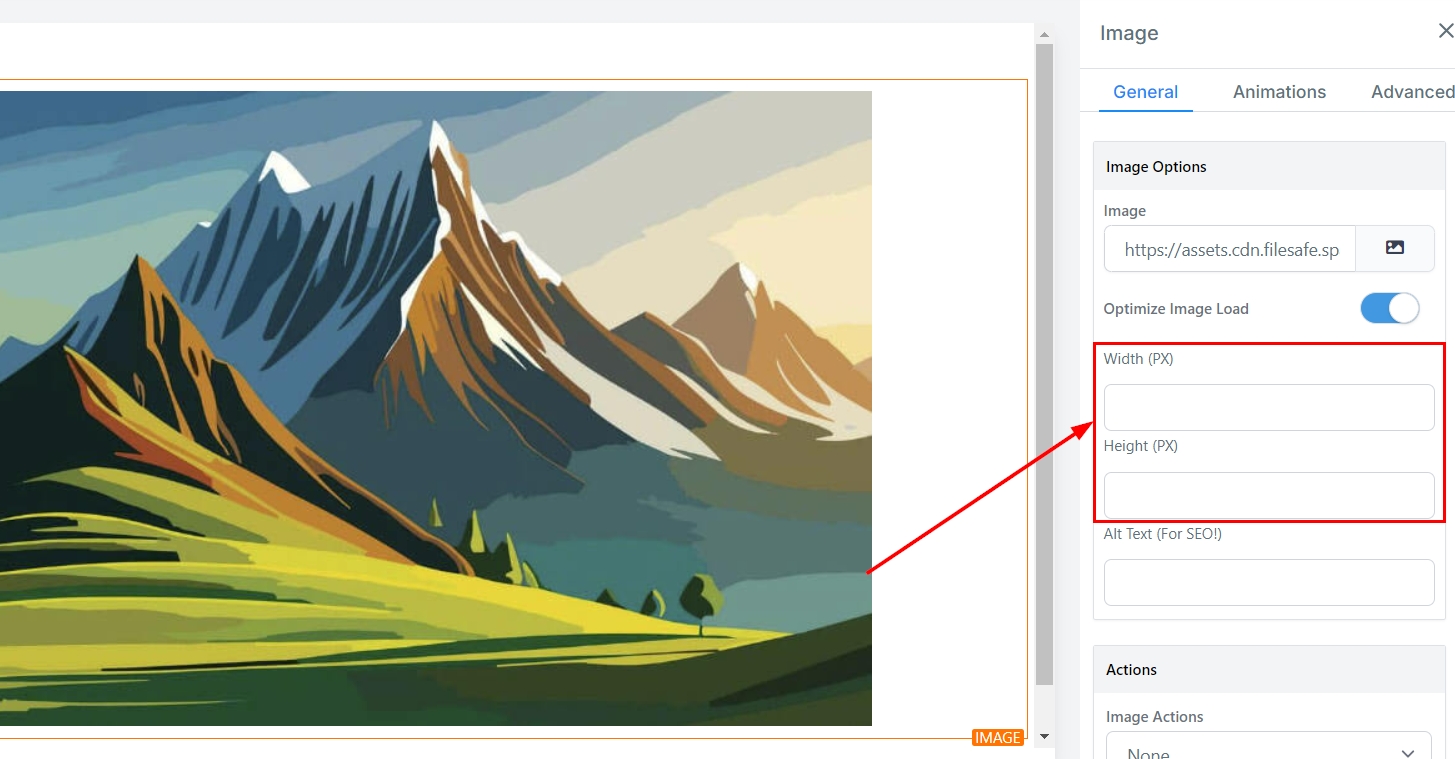Image resolution: width=1455 pixels, height=759 pixels.
Task: Switch to the General tab
Action: pos(1146,92)
